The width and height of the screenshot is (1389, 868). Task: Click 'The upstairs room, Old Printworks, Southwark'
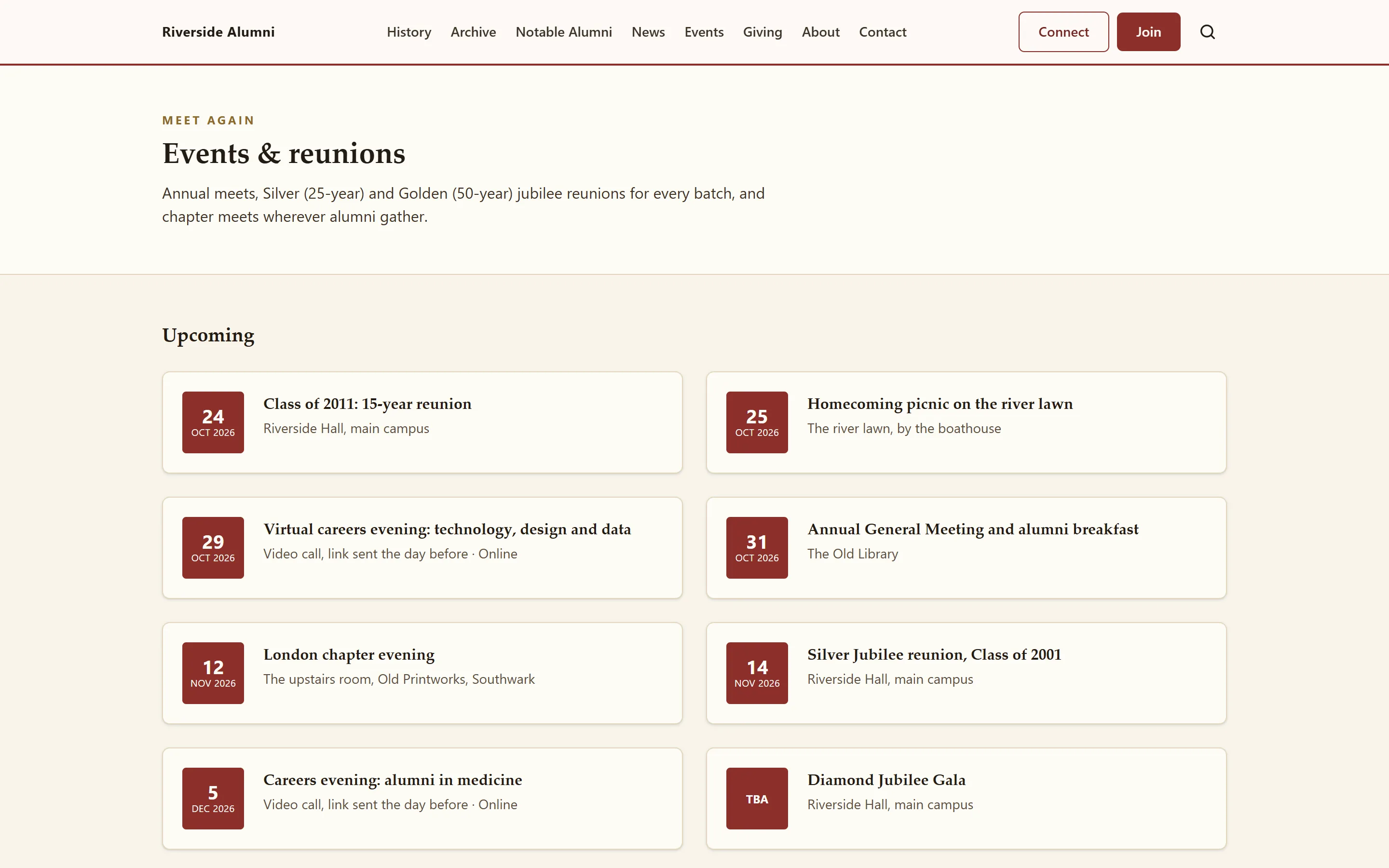coord(399,679)
